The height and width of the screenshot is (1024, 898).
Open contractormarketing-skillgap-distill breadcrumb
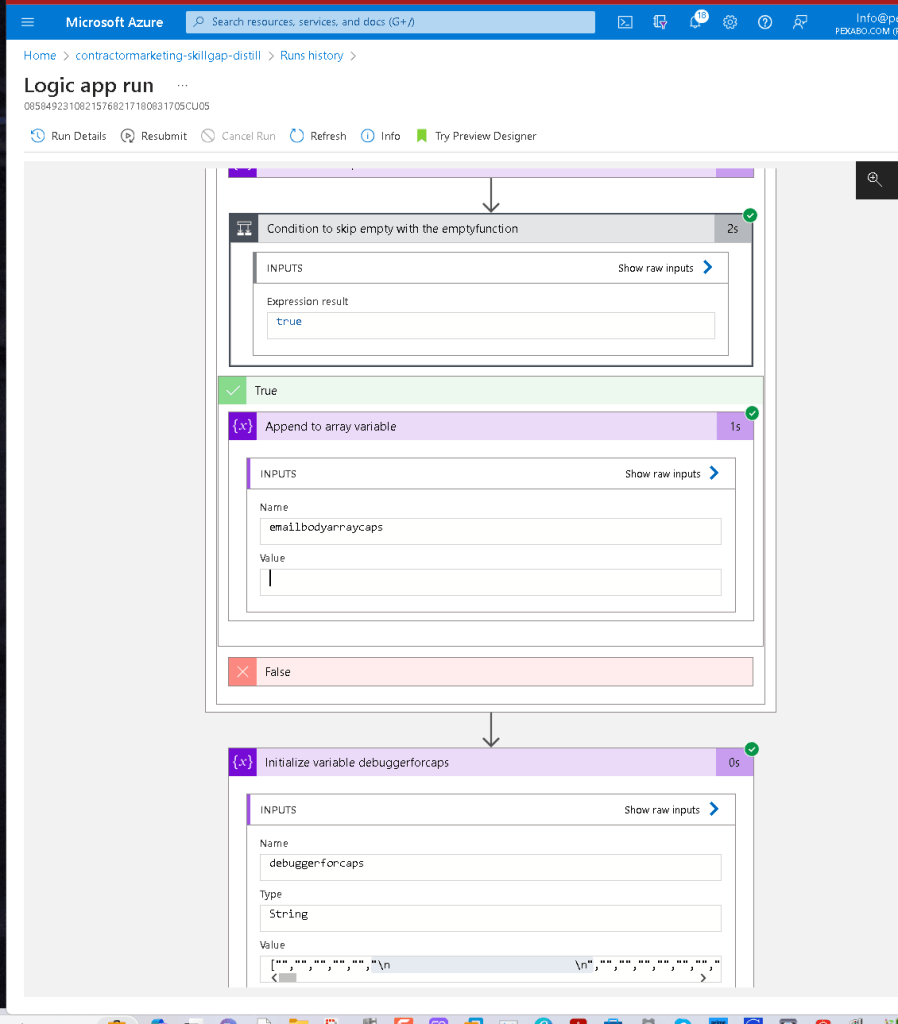coord(168,56)
